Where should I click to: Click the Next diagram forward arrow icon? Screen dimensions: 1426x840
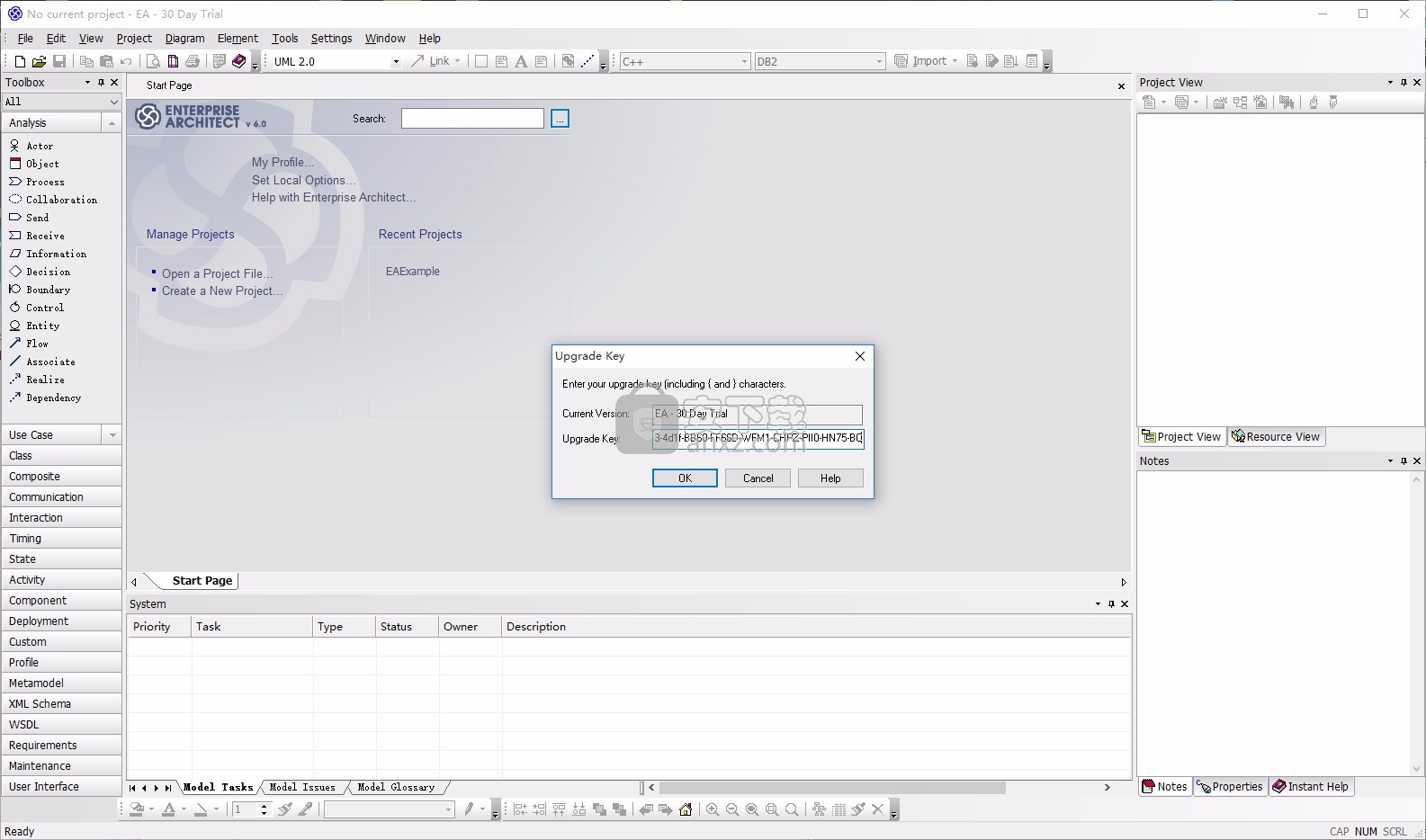[666, 809]
